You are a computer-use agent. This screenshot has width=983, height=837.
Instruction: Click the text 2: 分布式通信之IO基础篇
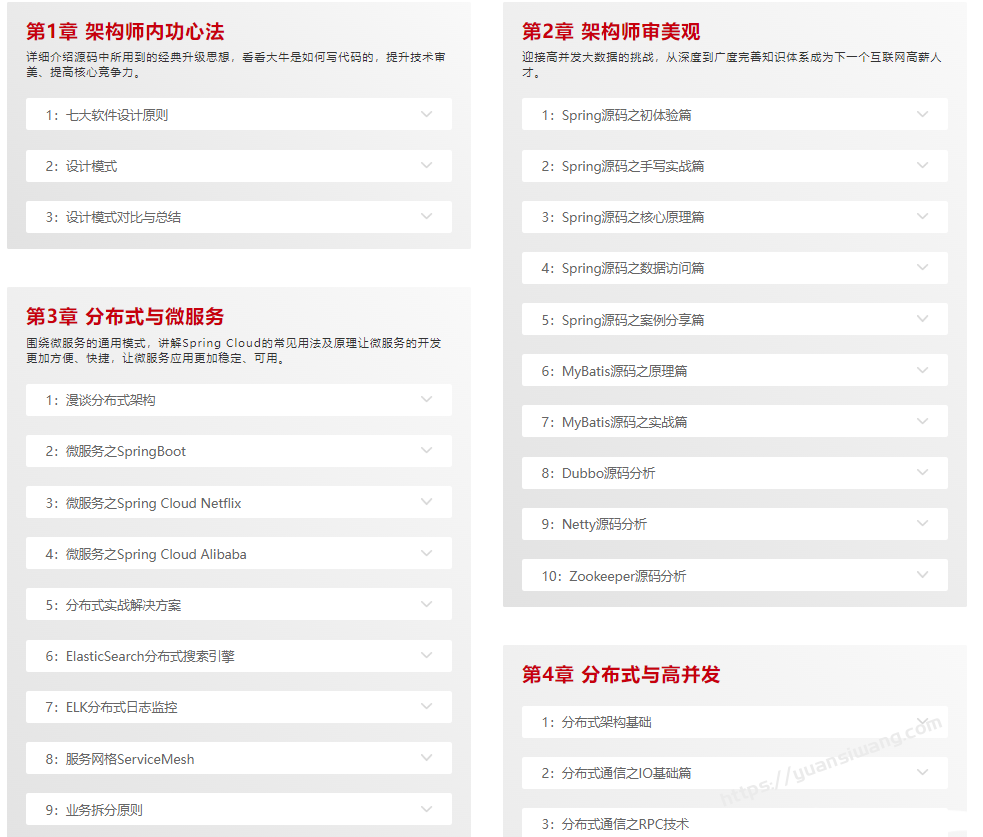(x=617, y=774)
